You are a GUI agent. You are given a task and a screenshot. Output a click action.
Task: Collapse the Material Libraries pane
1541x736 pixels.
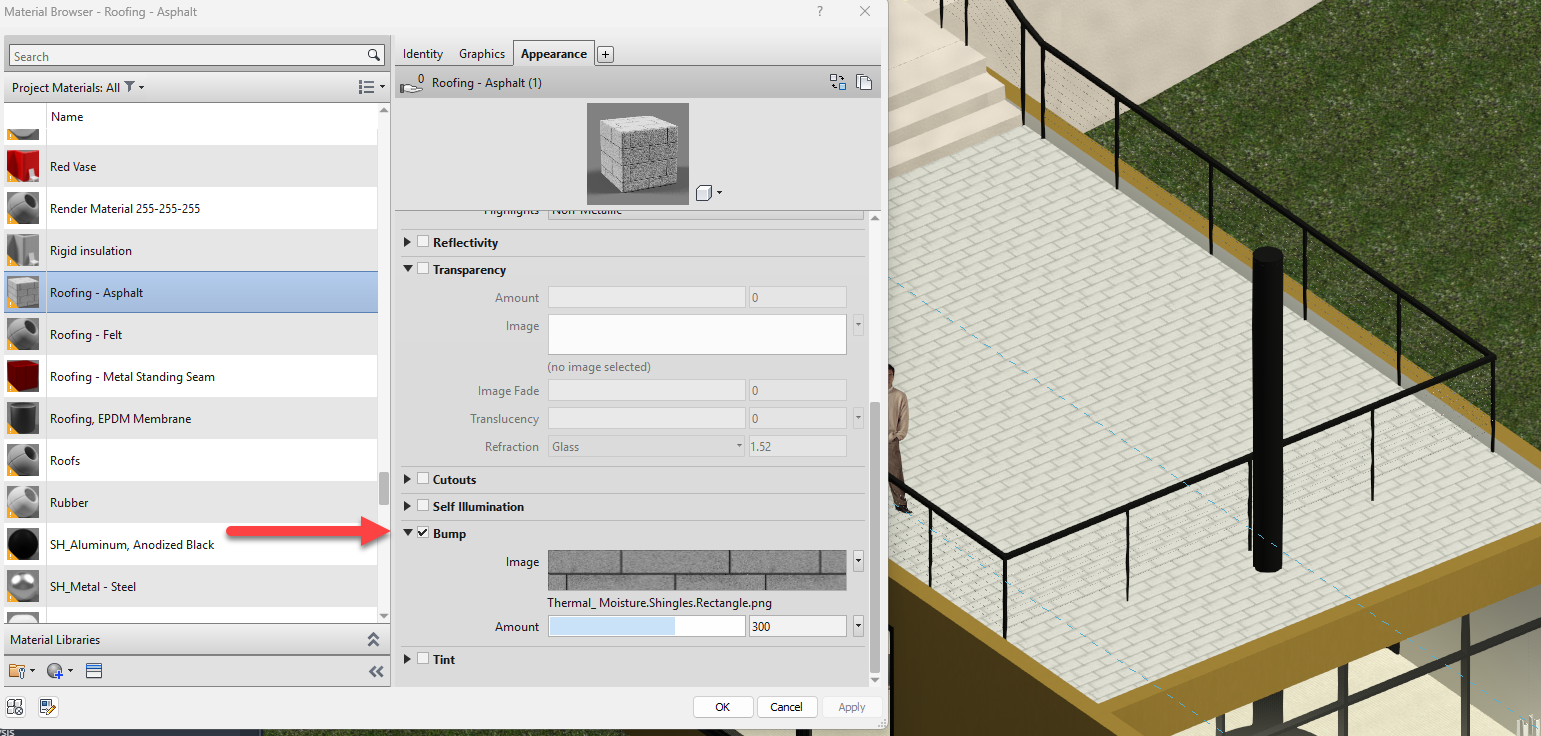373,639
